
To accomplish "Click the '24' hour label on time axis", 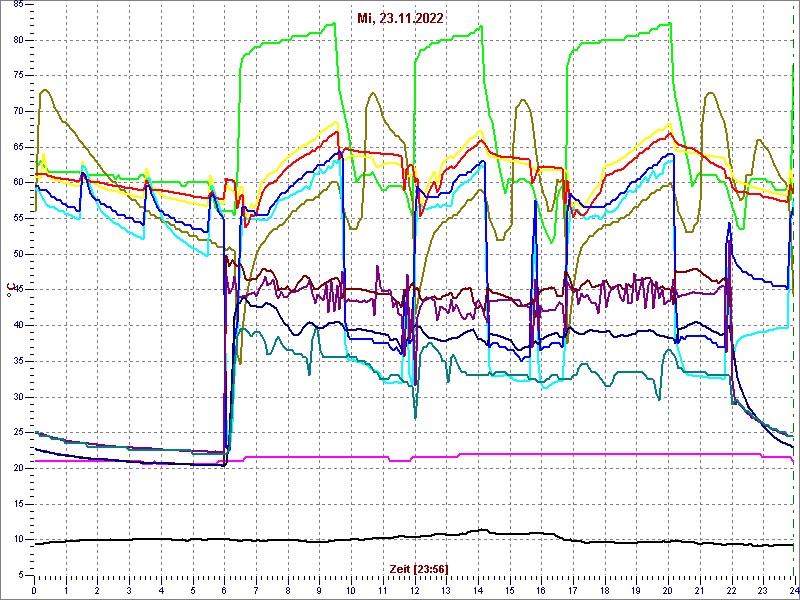I will tap(793, 591).
